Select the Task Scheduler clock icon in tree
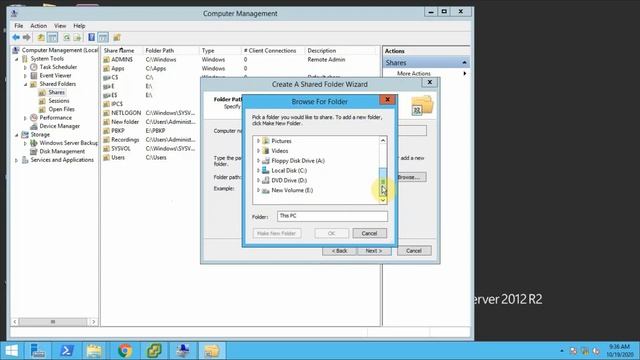This screenshot has width=640, height=360. coord(34,67)
